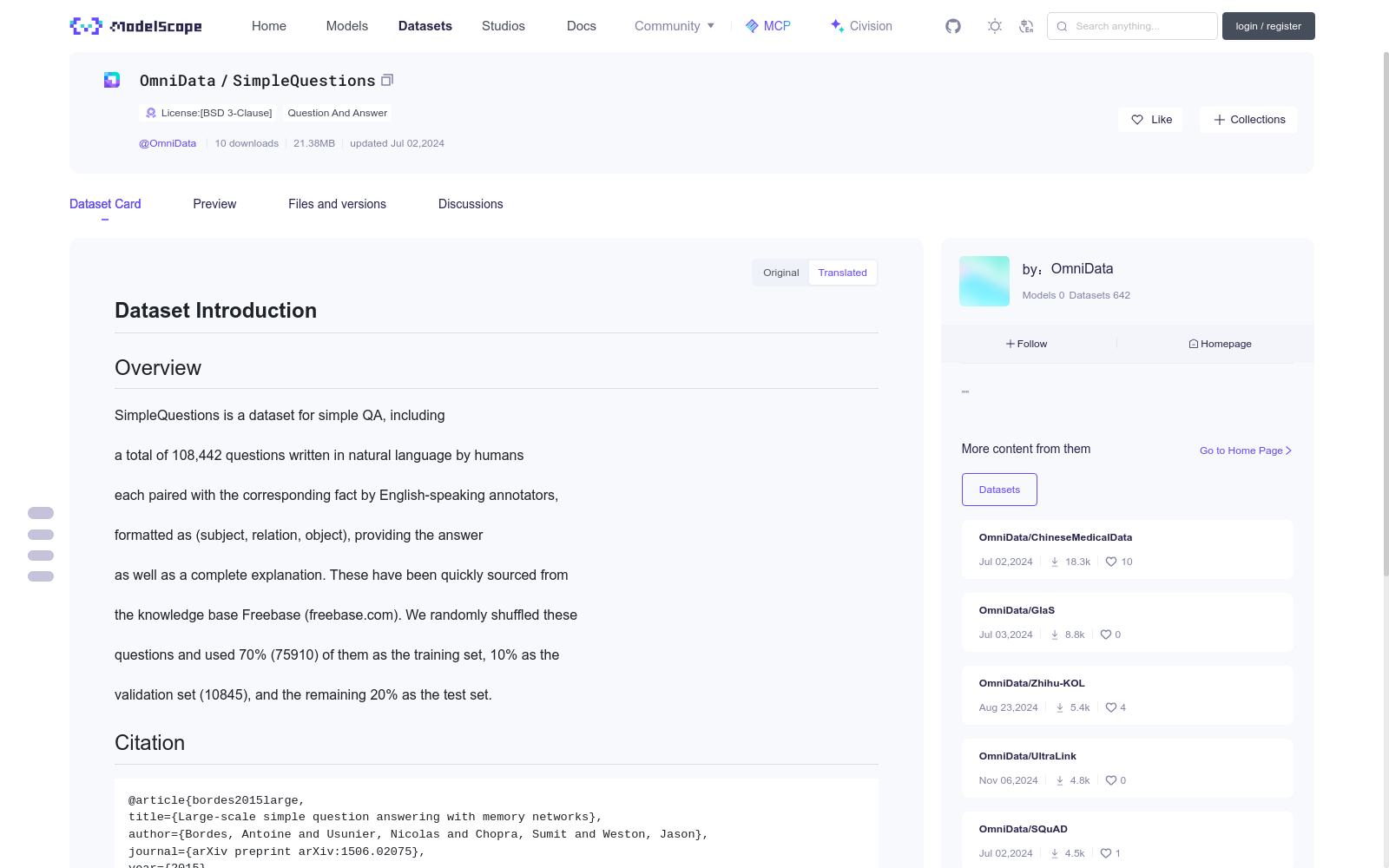1389x868 pixels.
Task: Open OmniData/Zhihu-KOL dataset card
Action: click(1127, 695)
